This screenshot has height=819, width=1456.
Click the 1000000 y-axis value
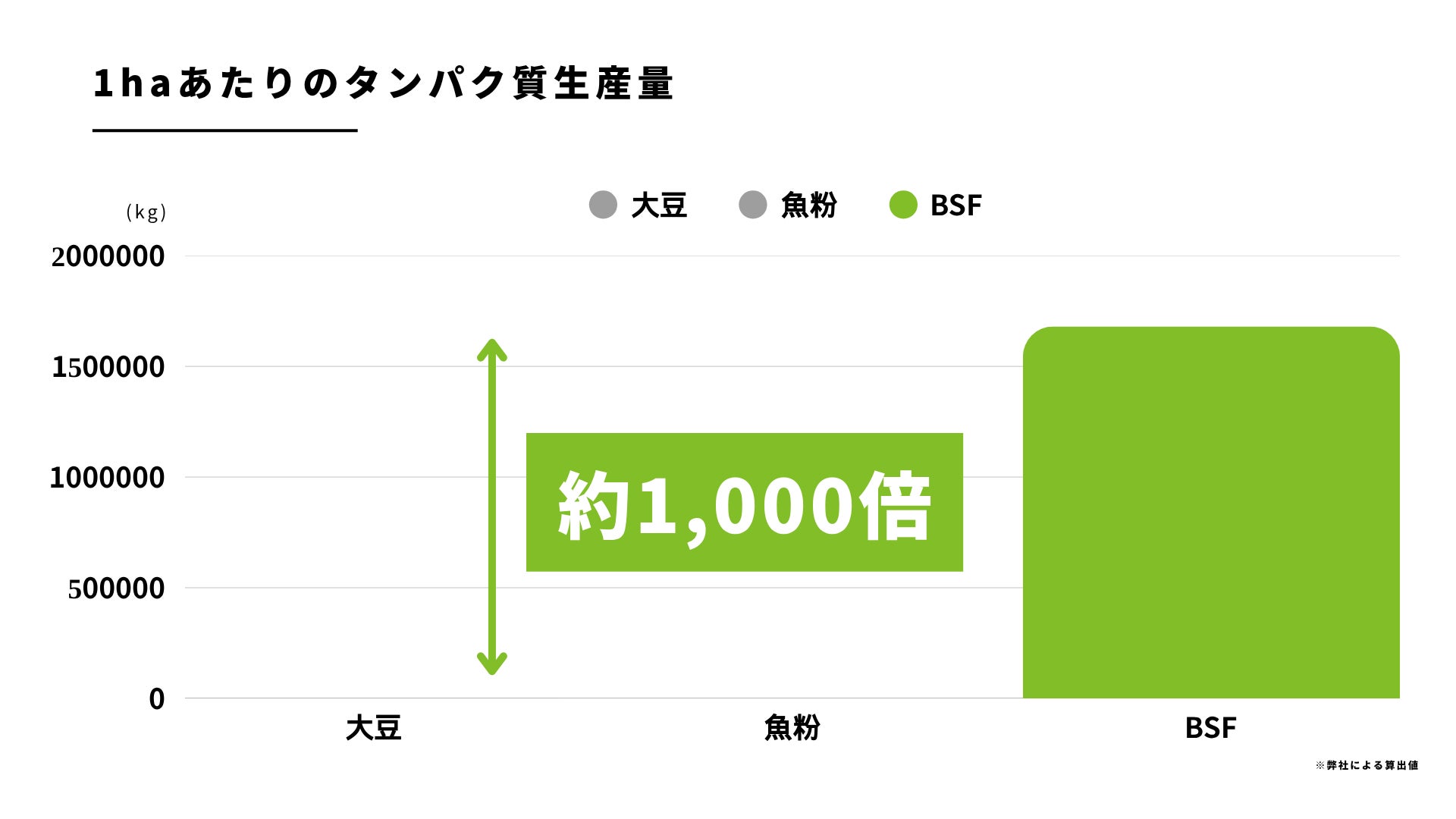coord(107,478)
